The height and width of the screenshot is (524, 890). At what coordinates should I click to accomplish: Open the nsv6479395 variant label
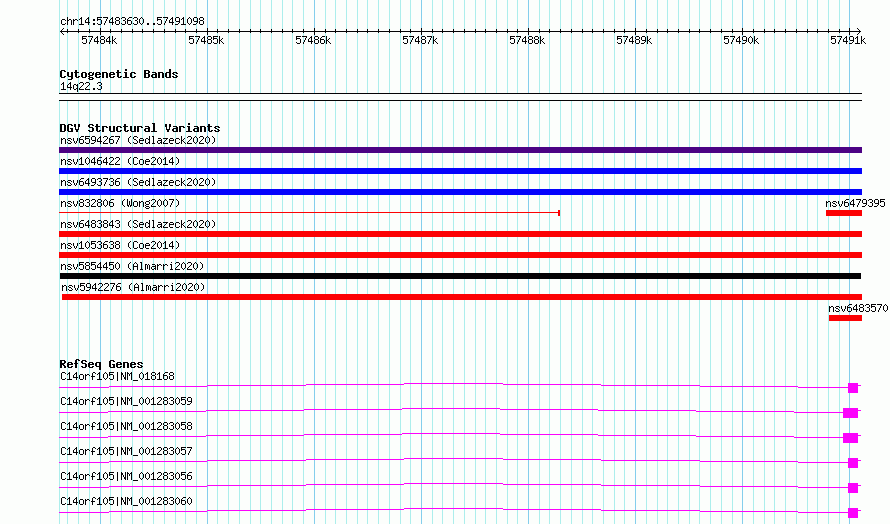click(x=855, y=203)
